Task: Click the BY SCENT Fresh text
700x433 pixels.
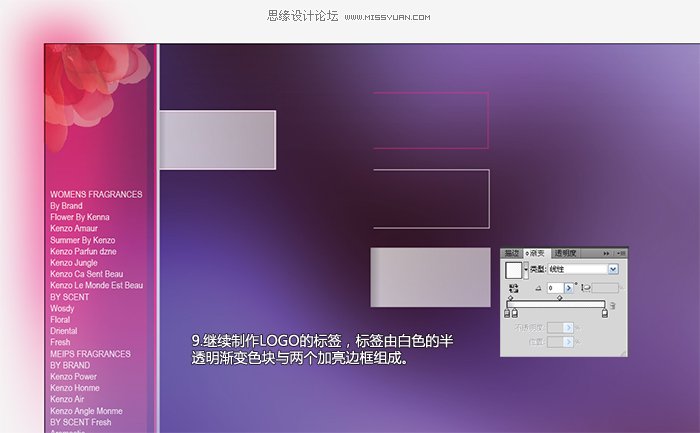Action: coord(80,422)
